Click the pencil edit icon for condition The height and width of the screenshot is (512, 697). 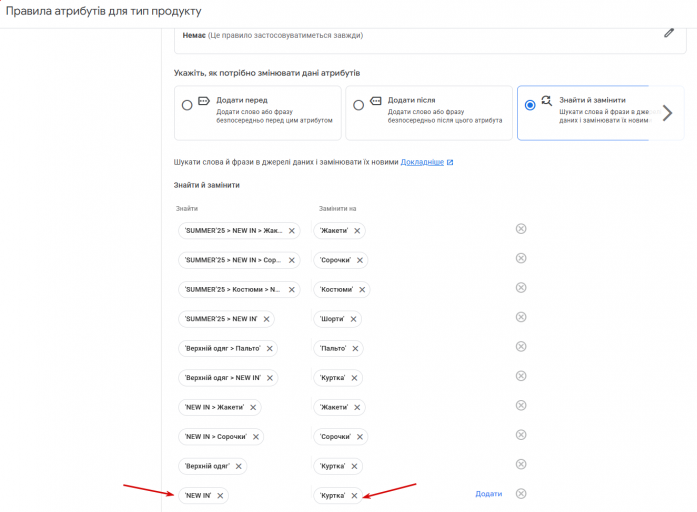(x=669, y=33)
